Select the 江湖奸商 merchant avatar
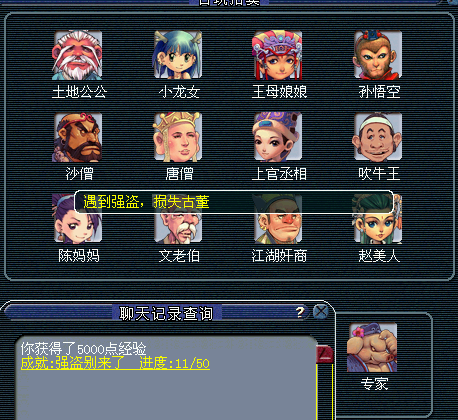The image size is (458, 420). click(x=278, y=219)
